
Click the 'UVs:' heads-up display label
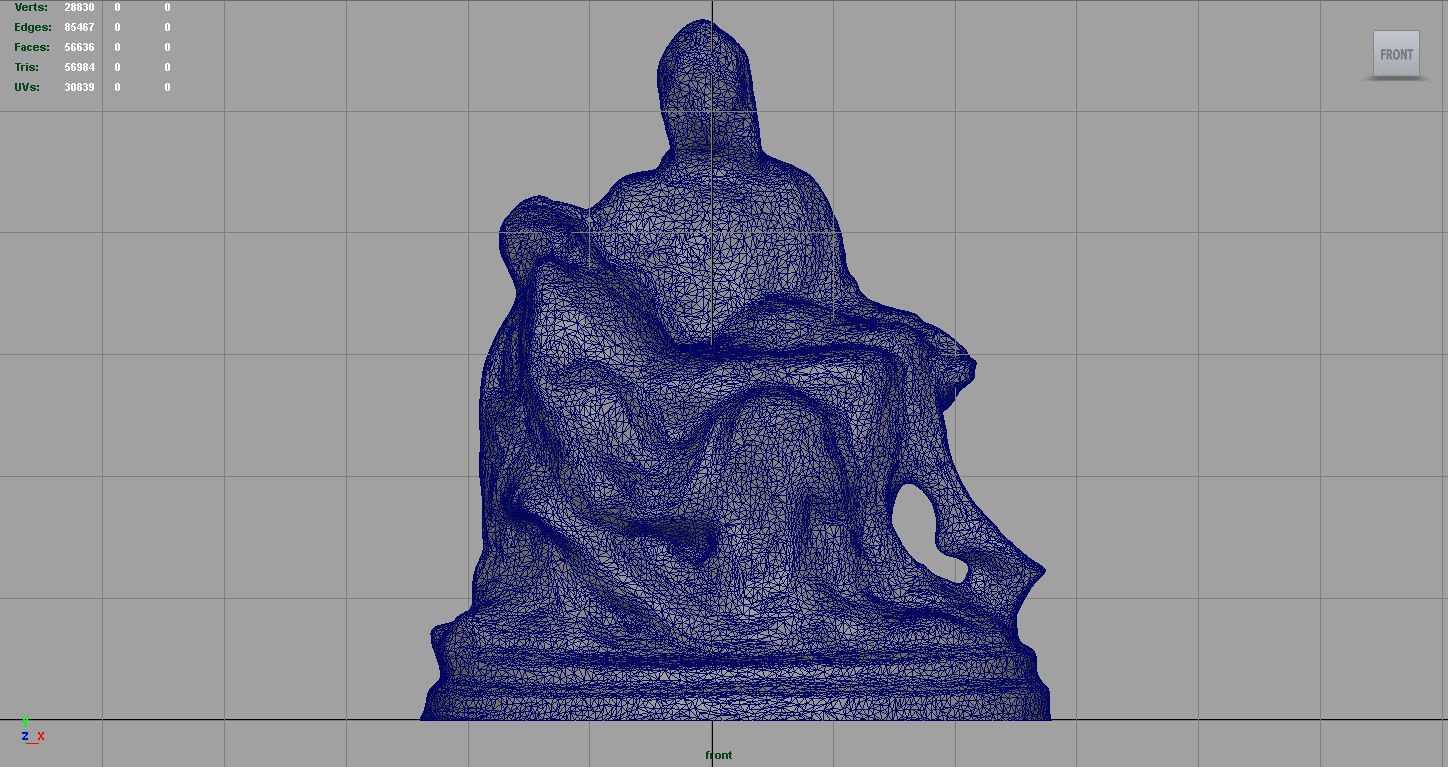pyautogui.click(x=27, y=87)
